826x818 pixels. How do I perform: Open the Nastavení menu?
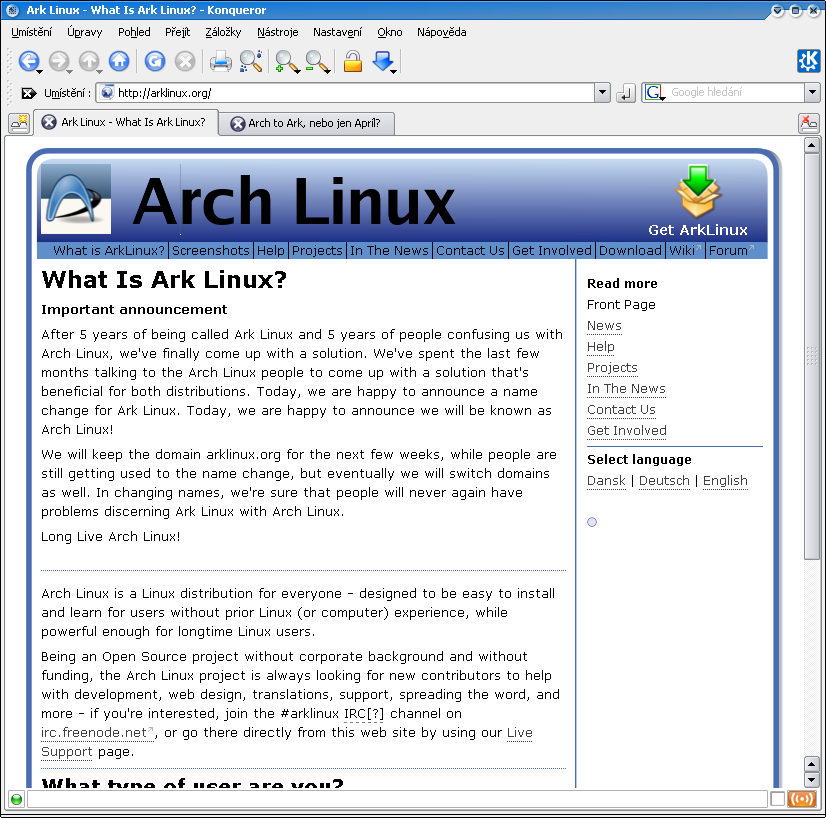tap(338, 32)
